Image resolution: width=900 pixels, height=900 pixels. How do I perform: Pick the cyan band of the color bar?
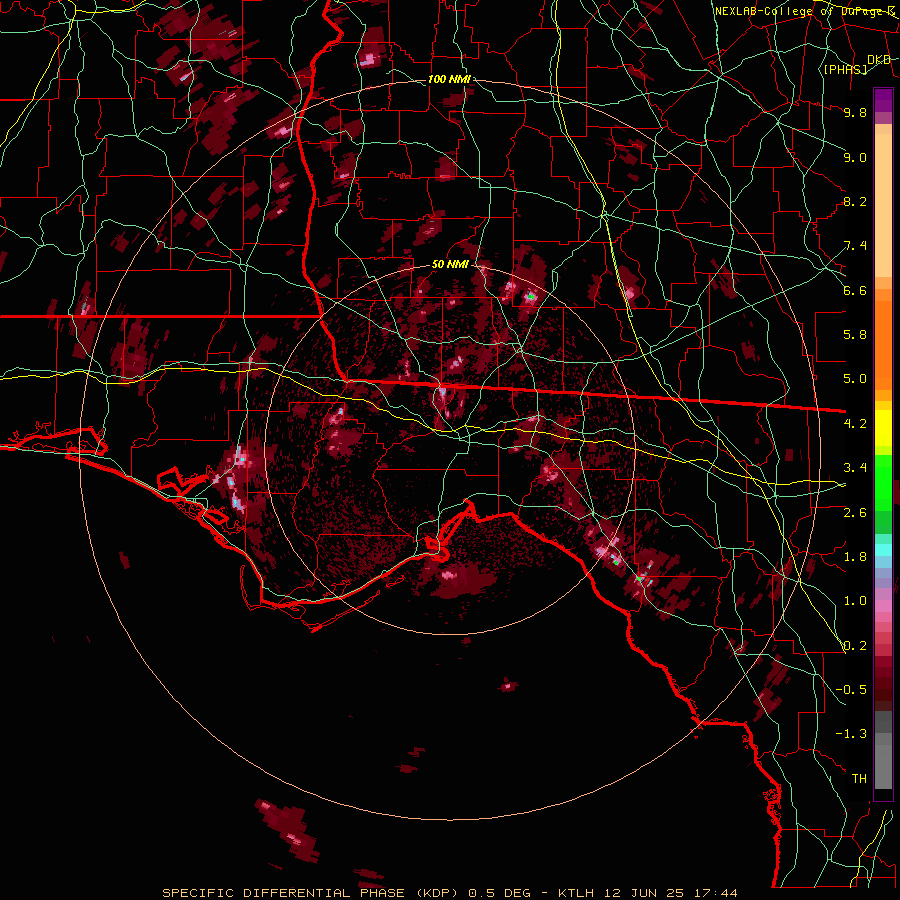point(883,550)
